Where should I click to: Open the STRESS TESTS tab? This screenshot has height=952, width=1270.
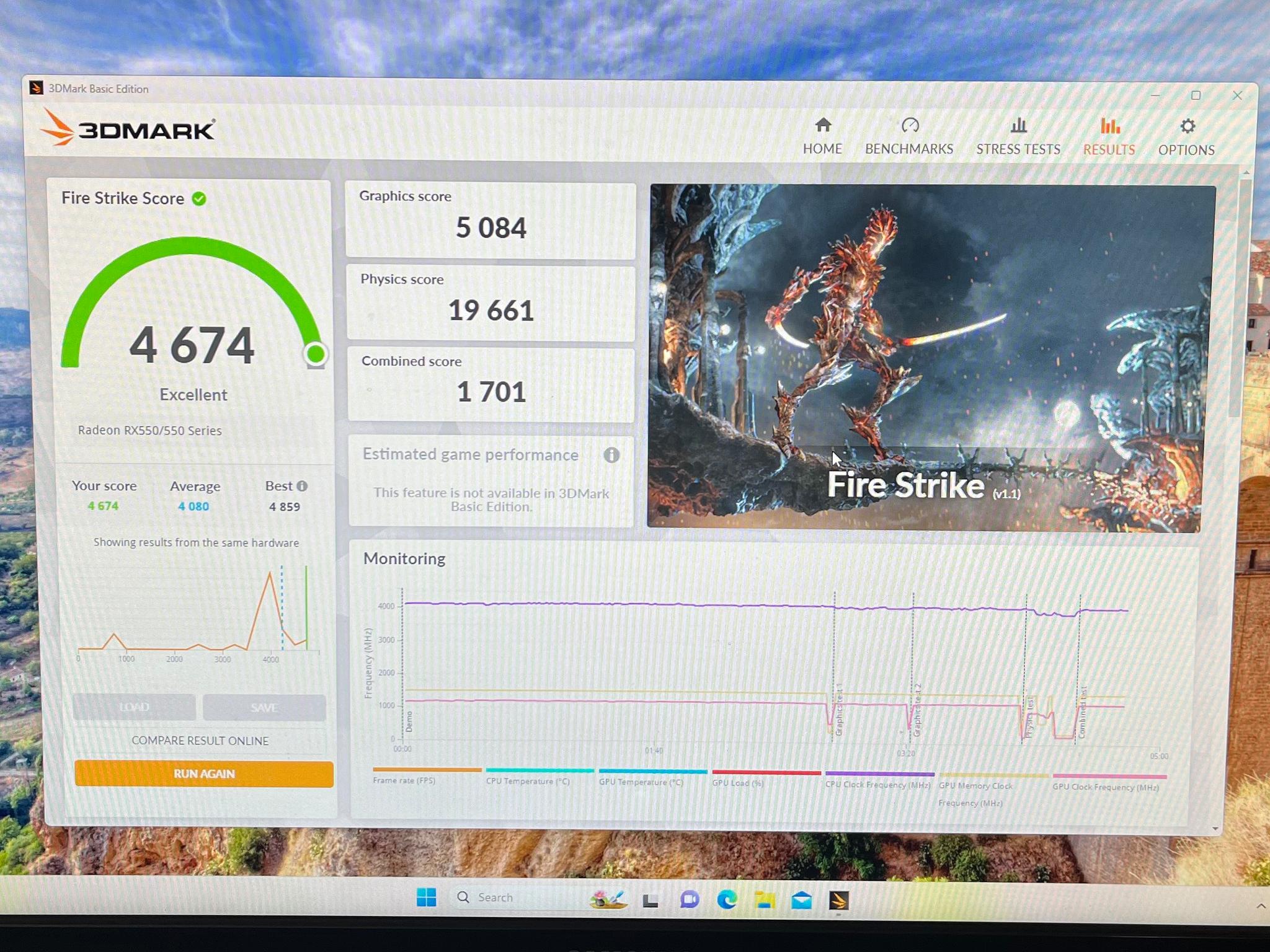pos(1018,137)
